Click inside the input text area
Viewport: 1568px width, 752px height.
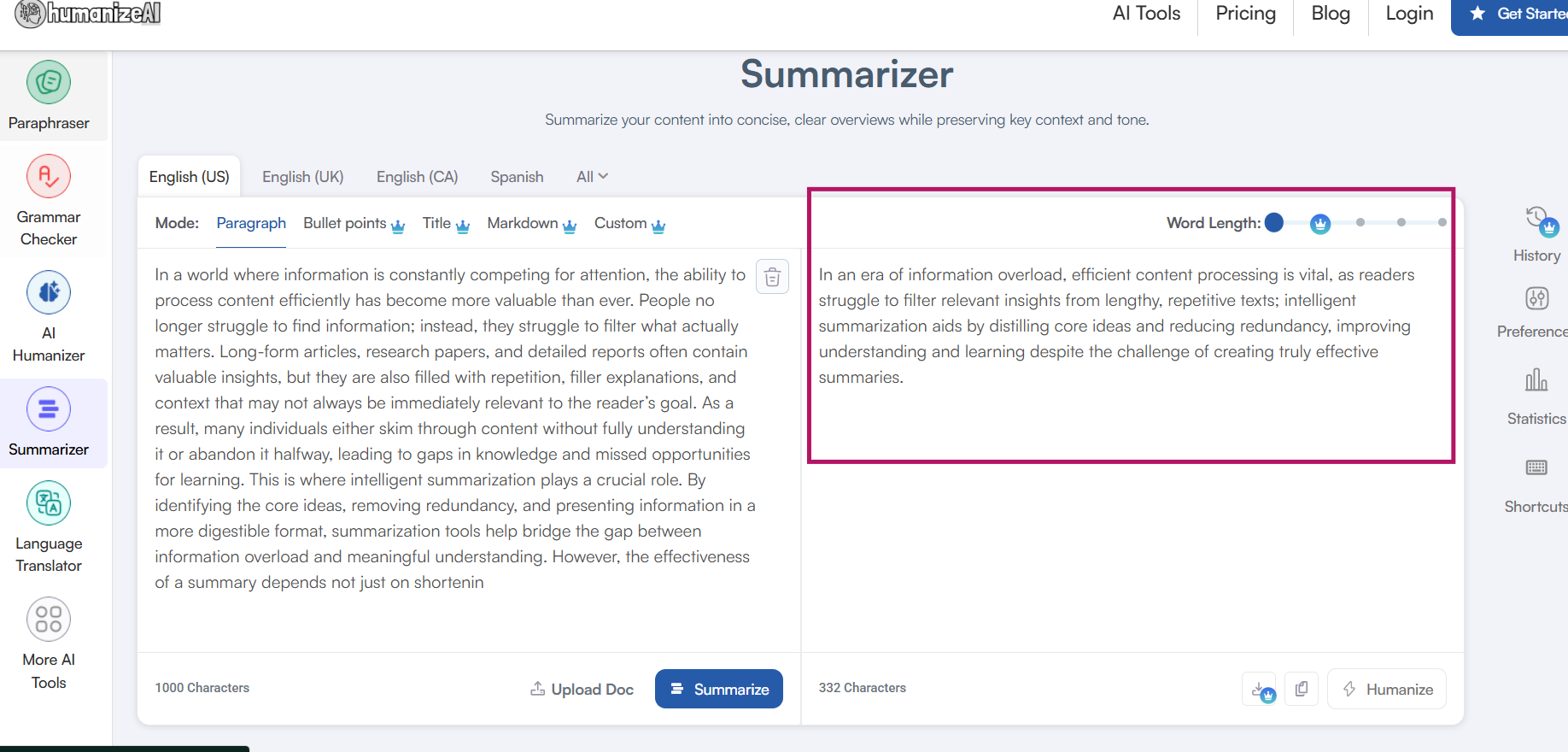point(453,427)
